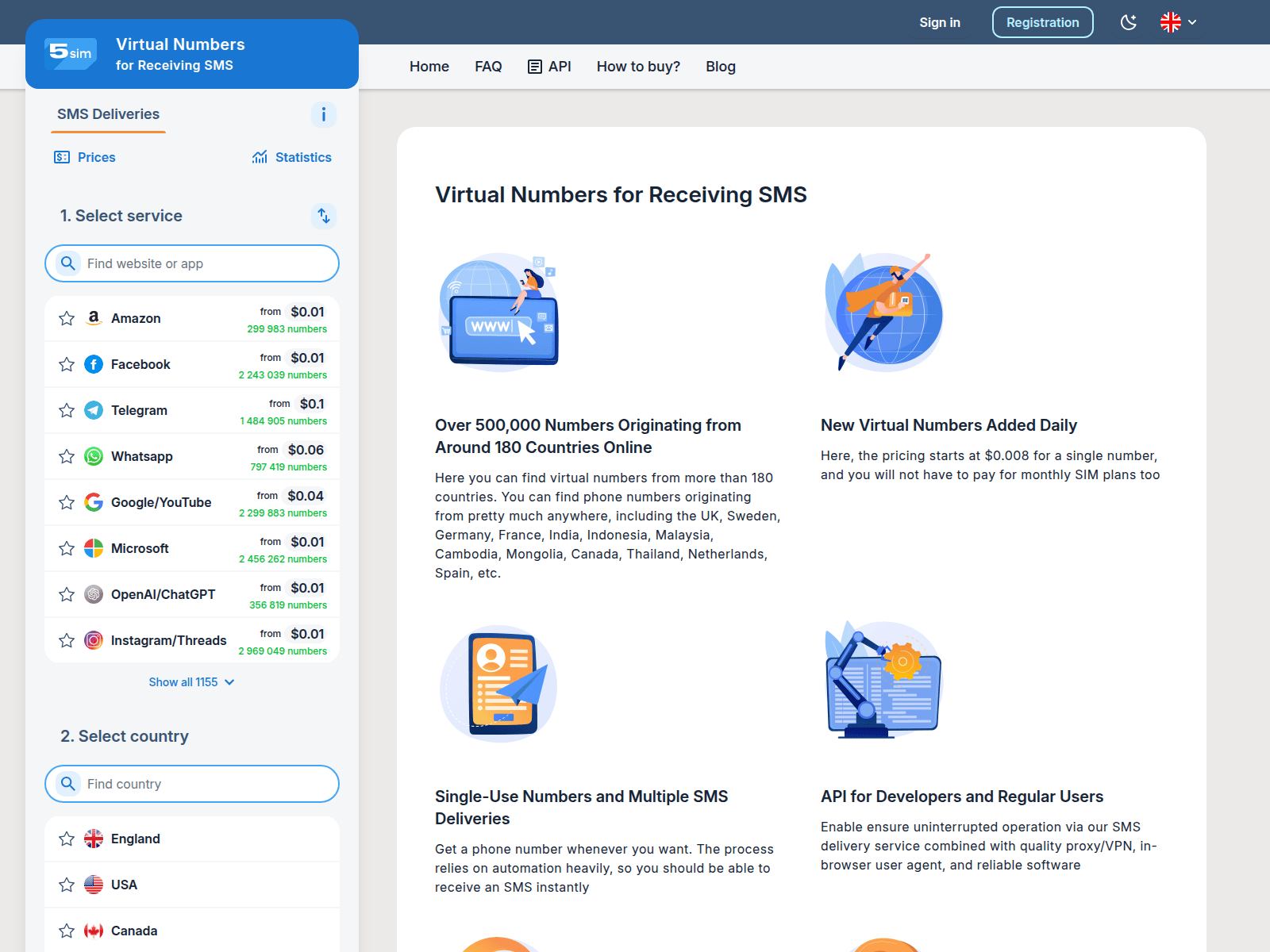Viewport: 1270px width, 952px height.
Task: Open the API menu item
Action: point(549,67)
